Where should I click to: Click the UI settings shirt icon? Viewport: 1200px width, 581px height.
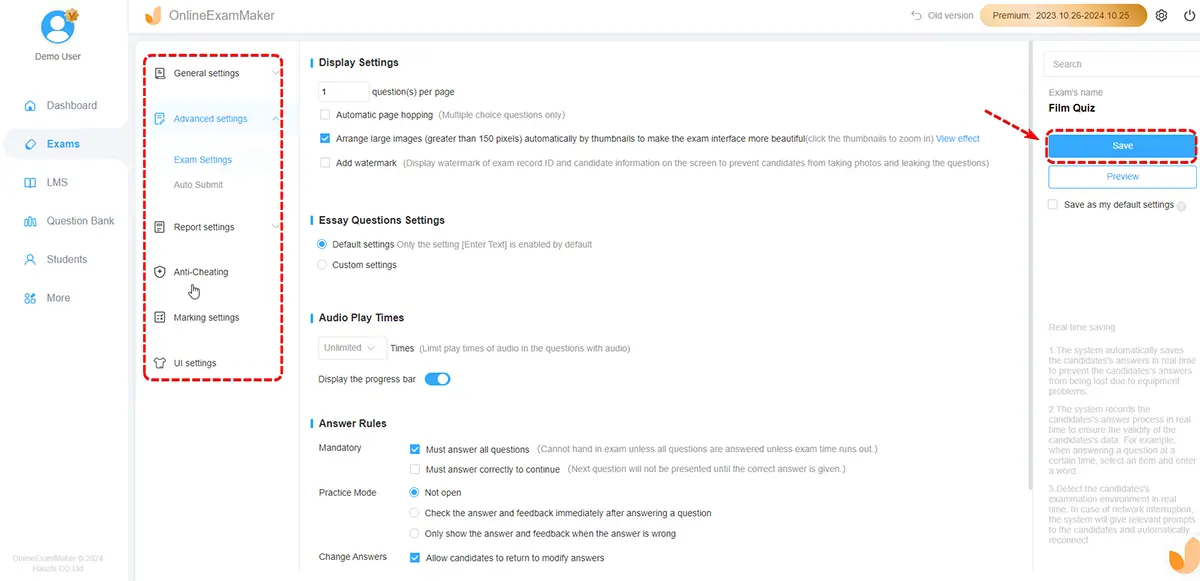(160, 363)
